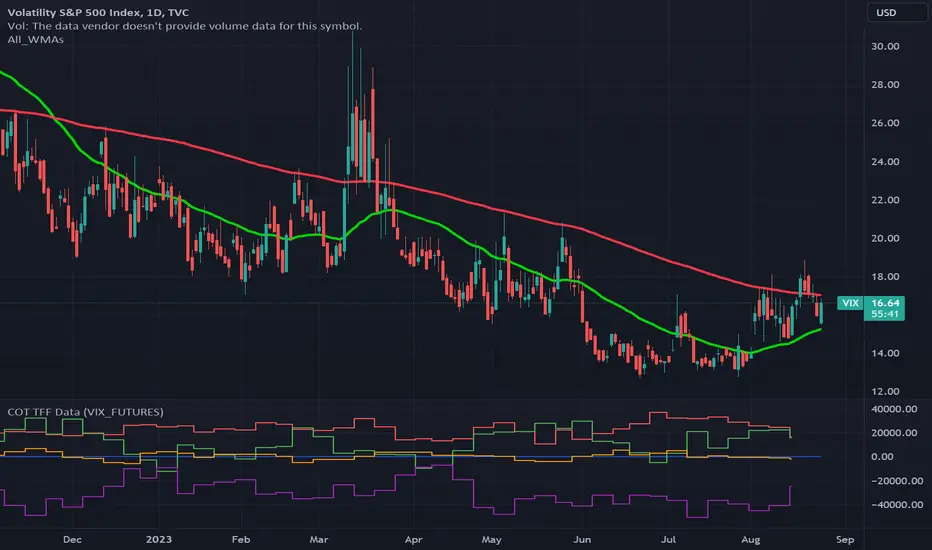Select the All_WMAs indicator label
The width and height of the screenshot is (932, 550).
point(36,40)
